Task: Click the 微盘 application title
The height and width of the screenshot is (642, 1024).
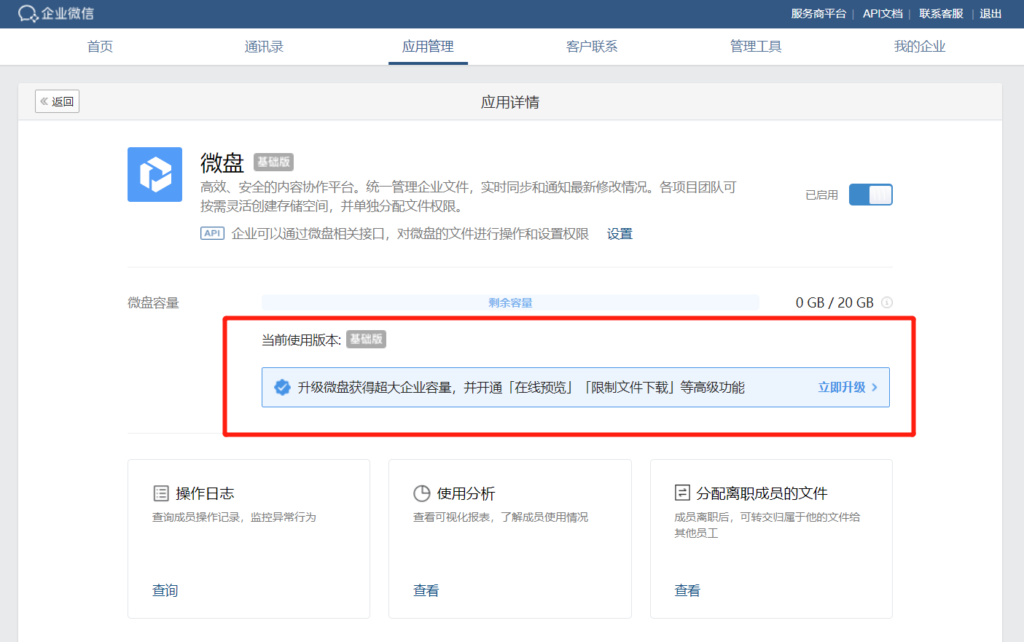Action: click(222, 162)
